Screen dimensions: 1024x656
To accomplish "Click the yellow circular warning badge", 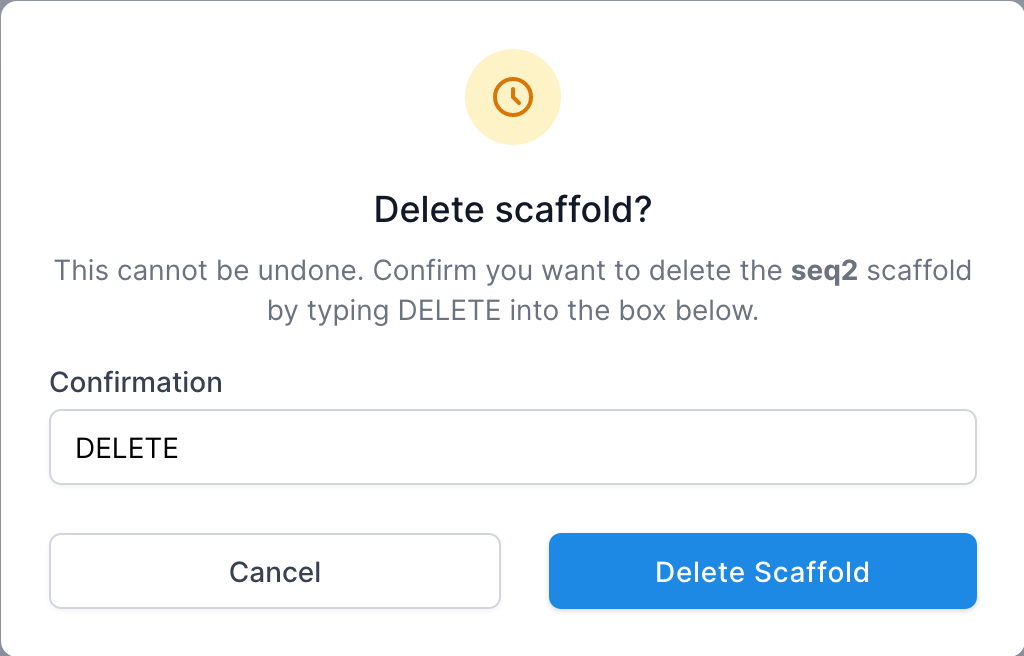I will [x=513, y=97].
